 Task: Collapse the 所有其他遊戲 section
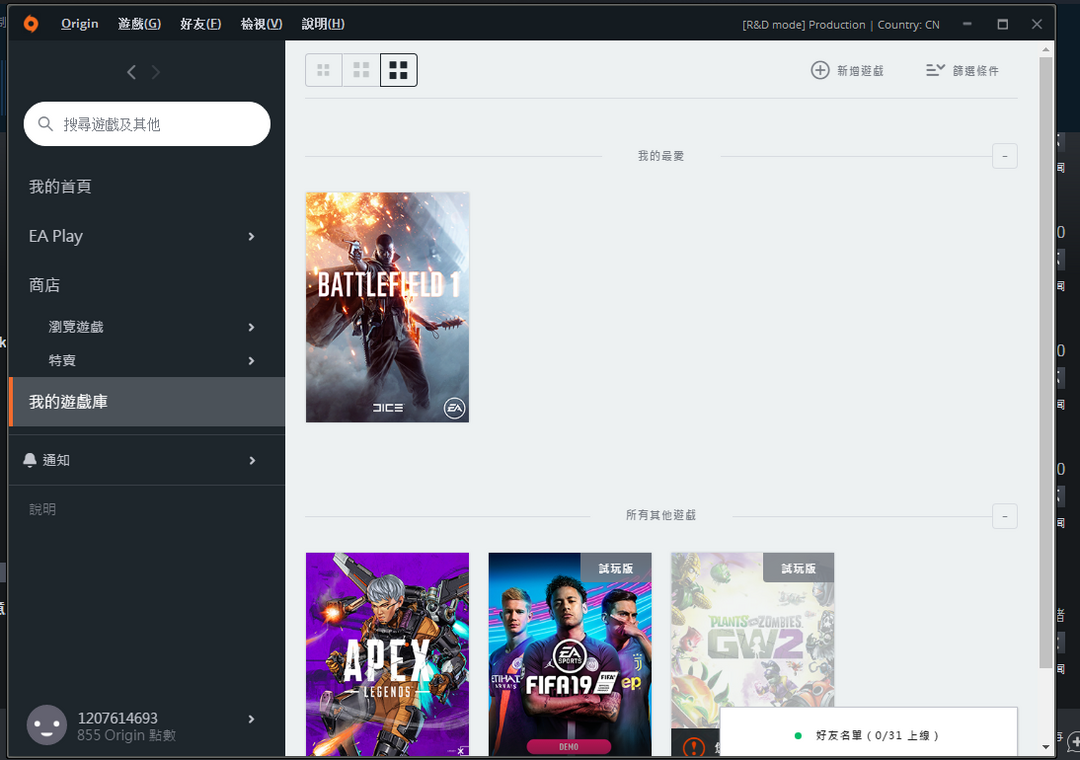1005,516
